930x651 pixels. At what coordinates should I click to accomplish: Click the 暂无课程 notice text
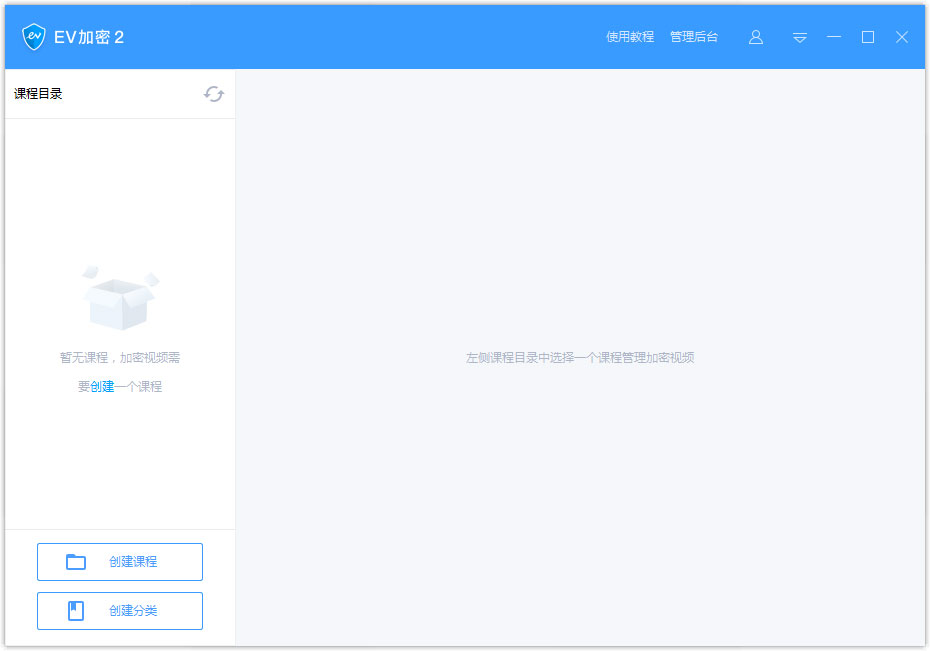pyautogui.click(x=119, y=357)
